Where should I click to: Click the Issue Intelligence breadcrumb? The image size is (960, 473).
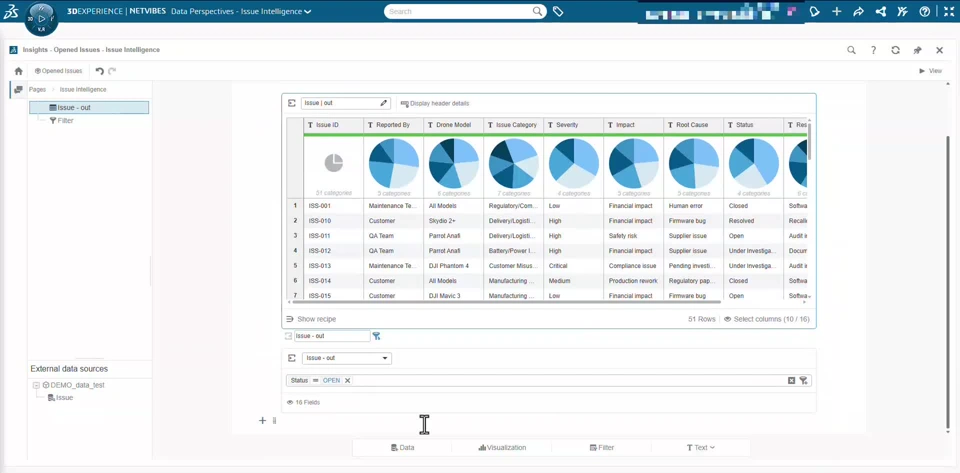coord(83,89)
